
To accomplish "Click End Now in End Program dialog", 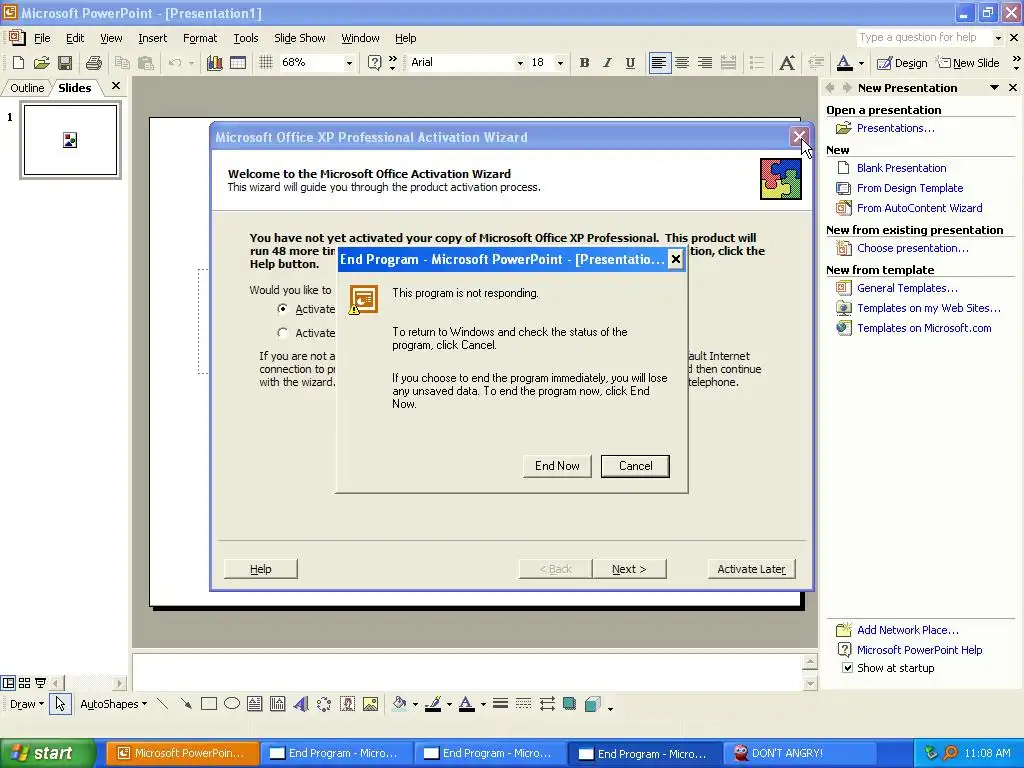I will click(x=557, y=466).
